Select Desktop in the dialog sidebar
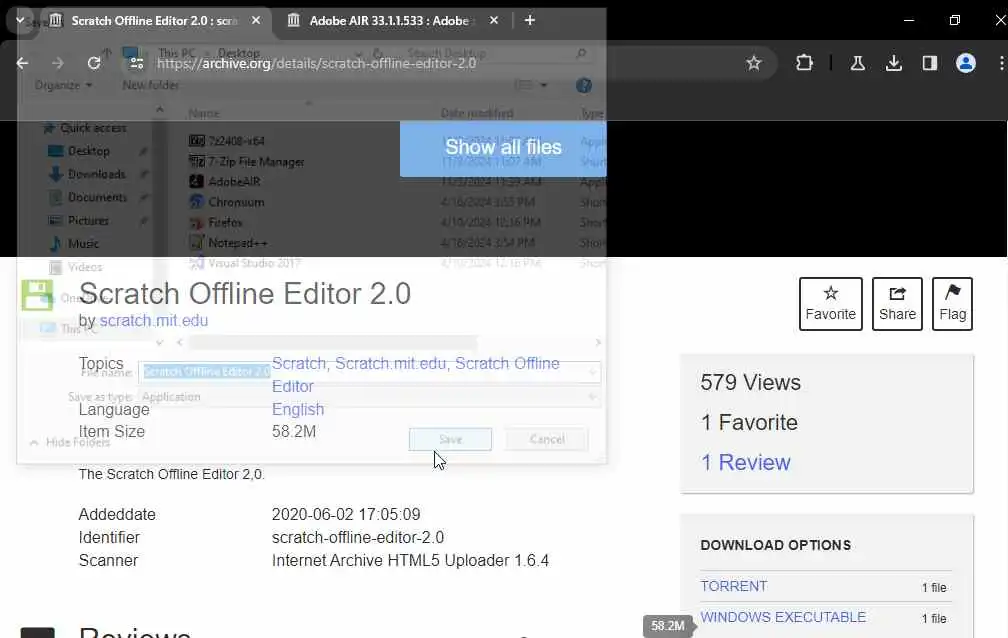1008x638 pixels. (81, 151)
